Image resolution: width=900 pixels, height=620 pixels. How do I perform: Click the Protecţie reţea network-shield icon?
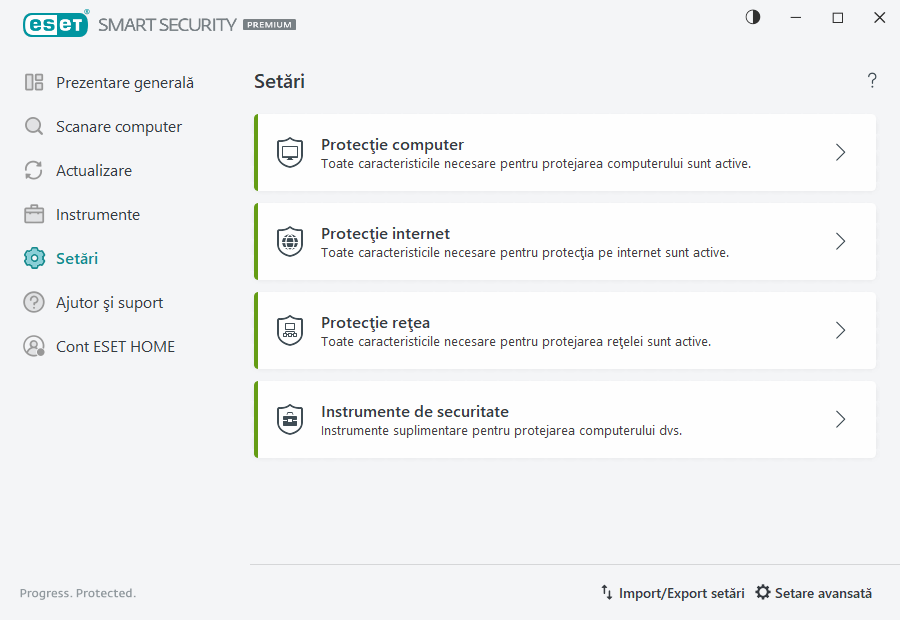pyautogui.click(x=290, y=330)
